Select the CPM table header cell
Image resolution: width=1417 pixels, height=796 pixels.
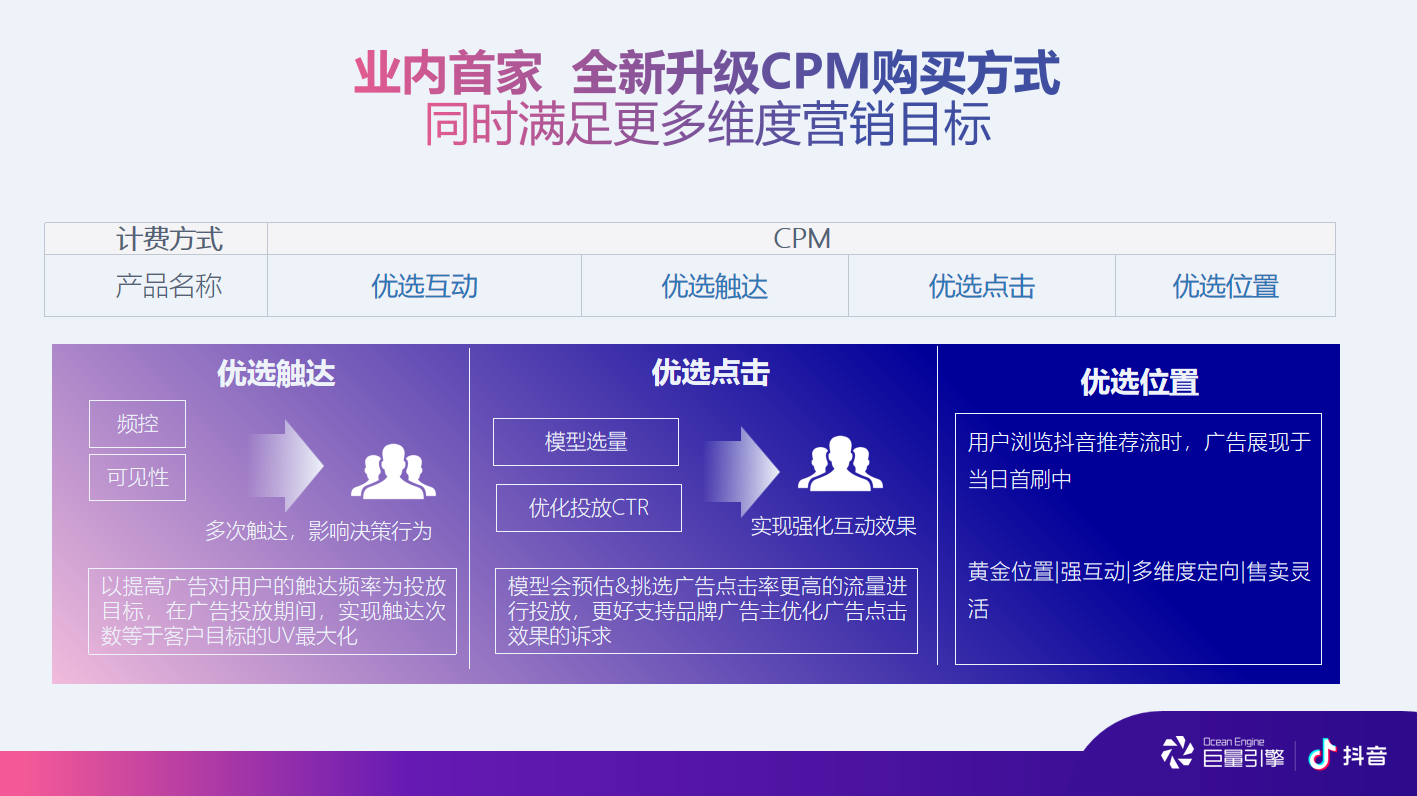coord(802,239)
